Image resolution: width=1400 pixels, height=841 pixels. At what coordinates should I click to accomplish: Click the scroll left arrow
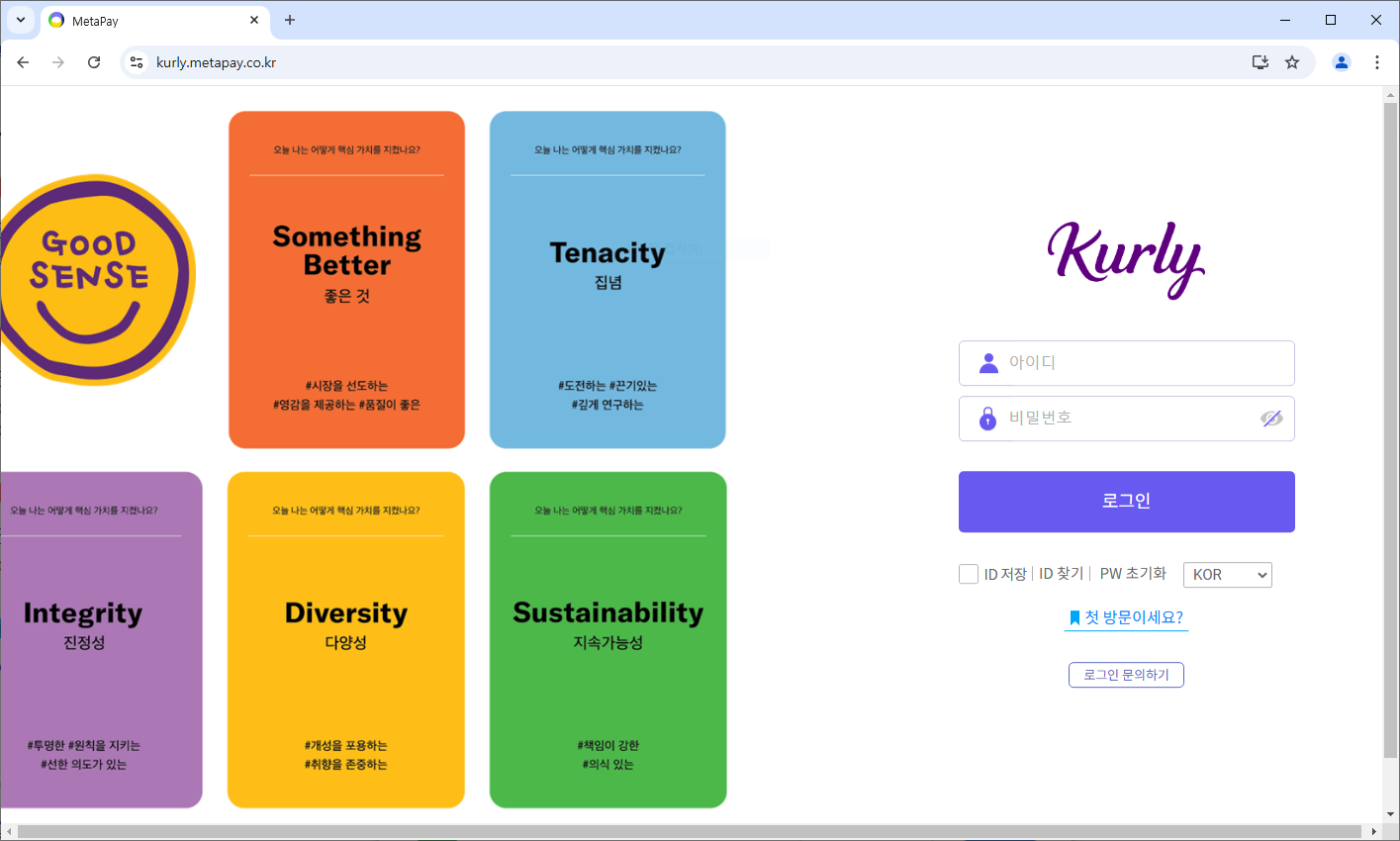pos(8,832)
